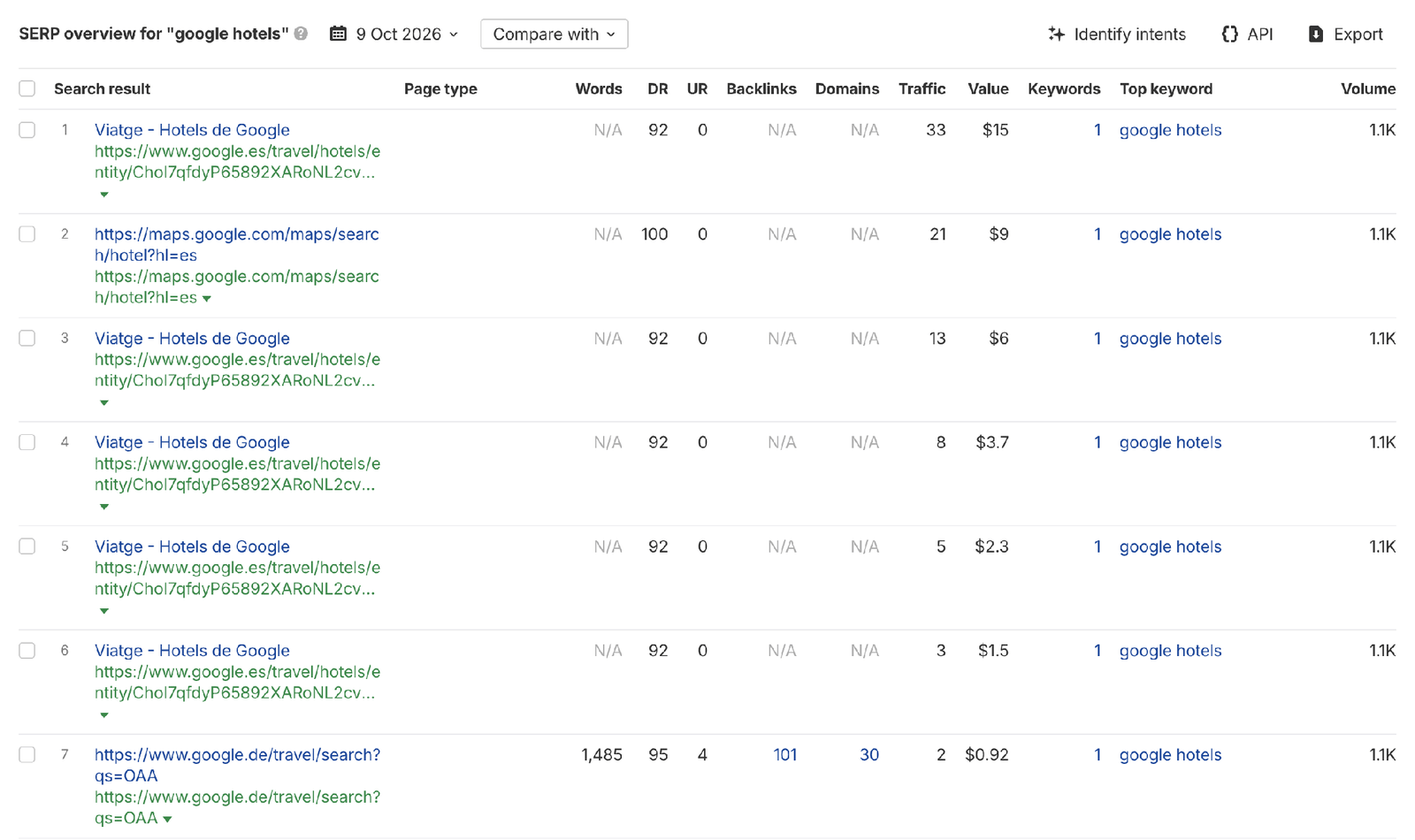Click the keywords count 1 in row 1
Screen dimensions: 1415x840
[1098, 130]
